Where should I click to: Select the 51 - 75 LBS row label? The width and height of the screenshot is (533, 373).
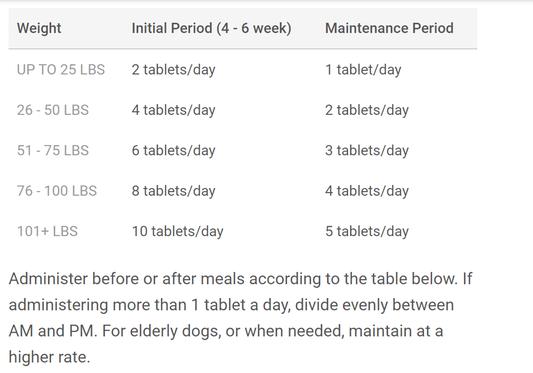(53, 151)
